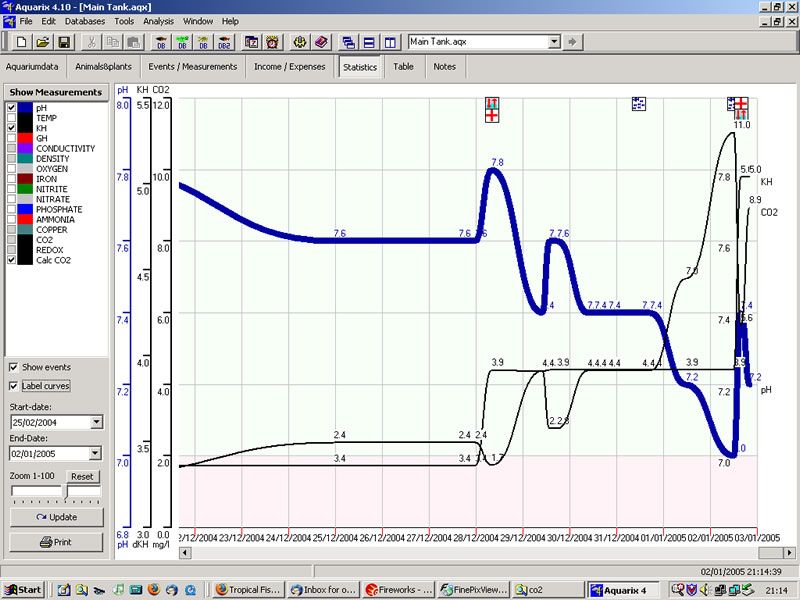The width and height of the screenshot is (800, 600).
Task: Click the volume speaker tray icon
Action: 705,590
